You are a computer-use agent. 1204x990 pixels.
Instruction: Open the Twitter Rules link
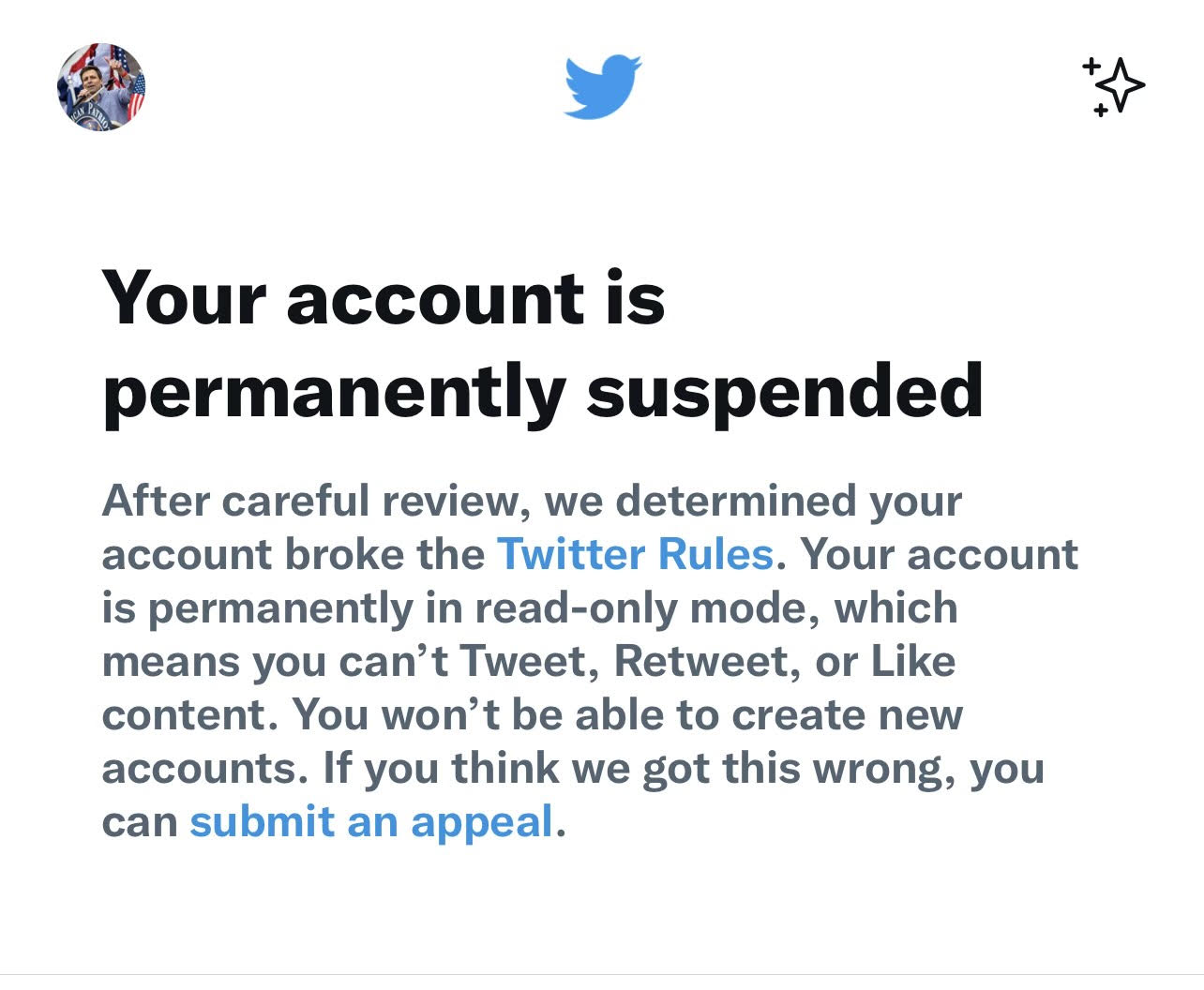pos(635,554)
